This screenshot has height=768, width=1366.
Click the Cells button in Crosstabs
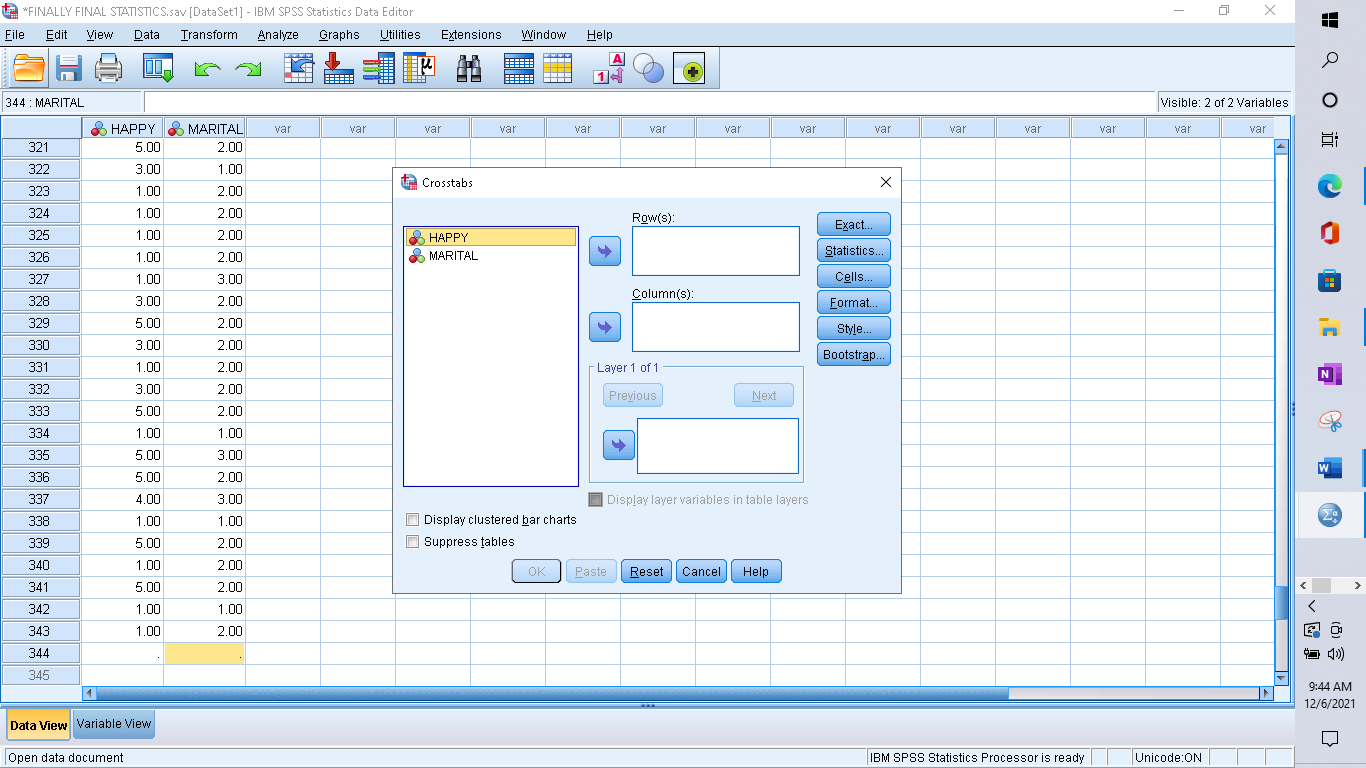(852, 276)
